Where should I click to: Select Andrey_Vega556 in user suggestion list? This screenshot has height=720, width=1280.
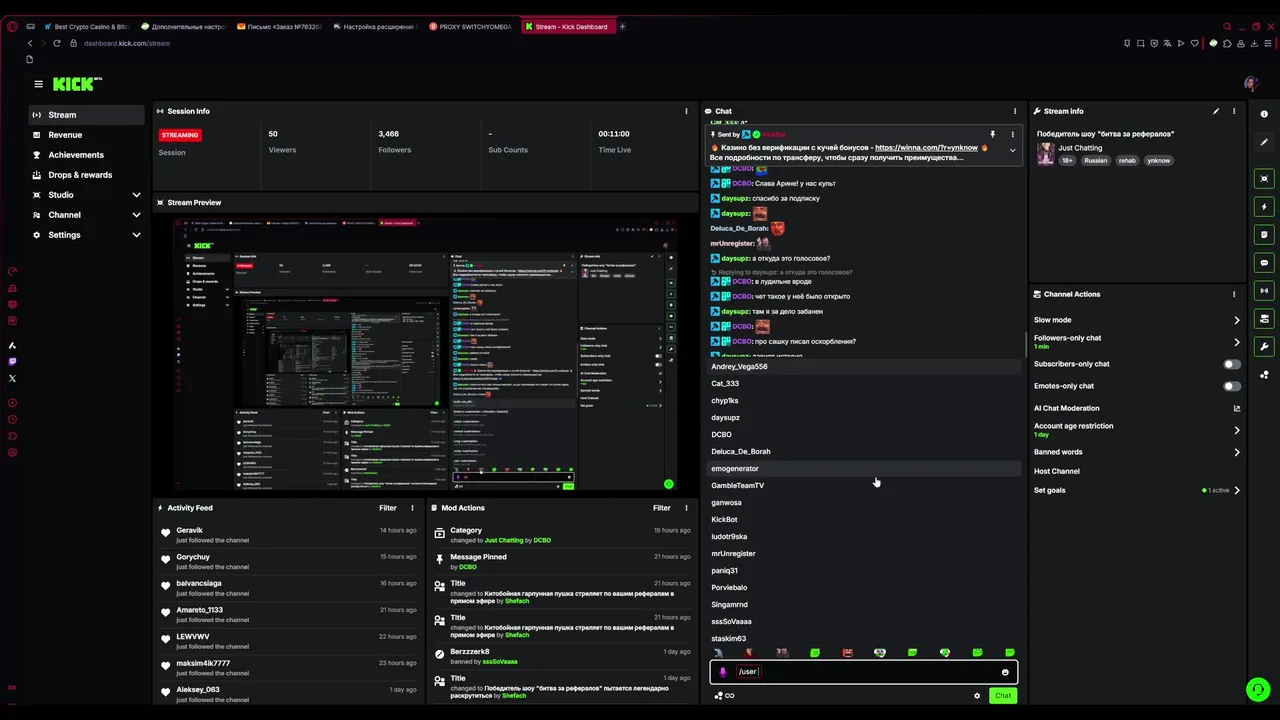click(864, 367)
